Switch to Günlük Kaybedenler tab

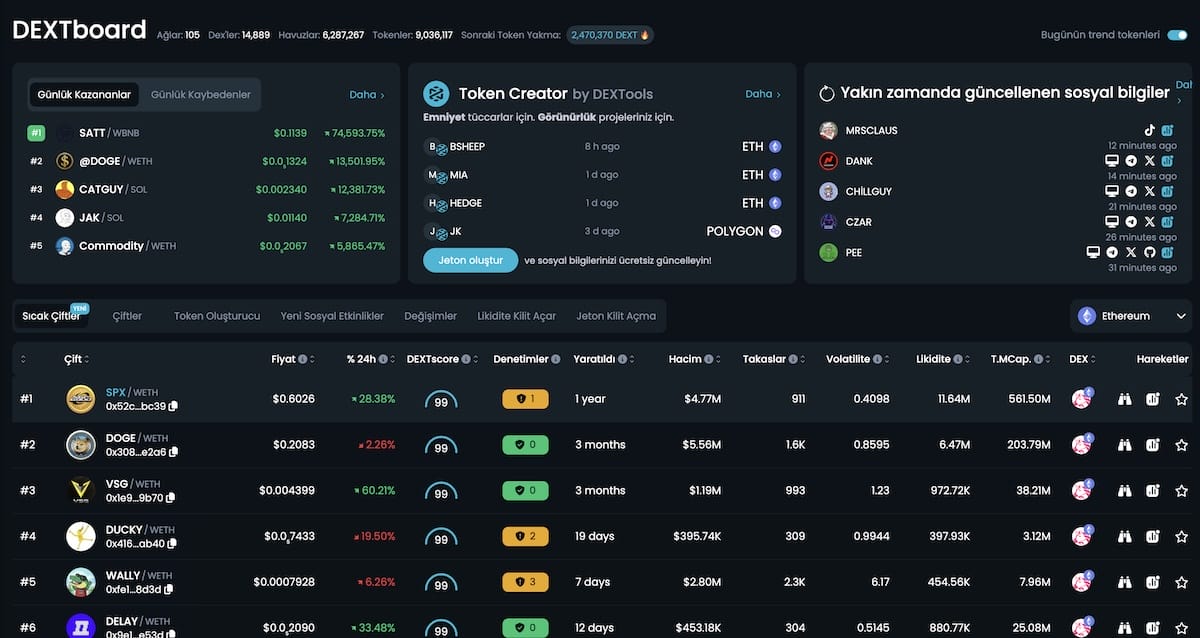coord(201,95)
